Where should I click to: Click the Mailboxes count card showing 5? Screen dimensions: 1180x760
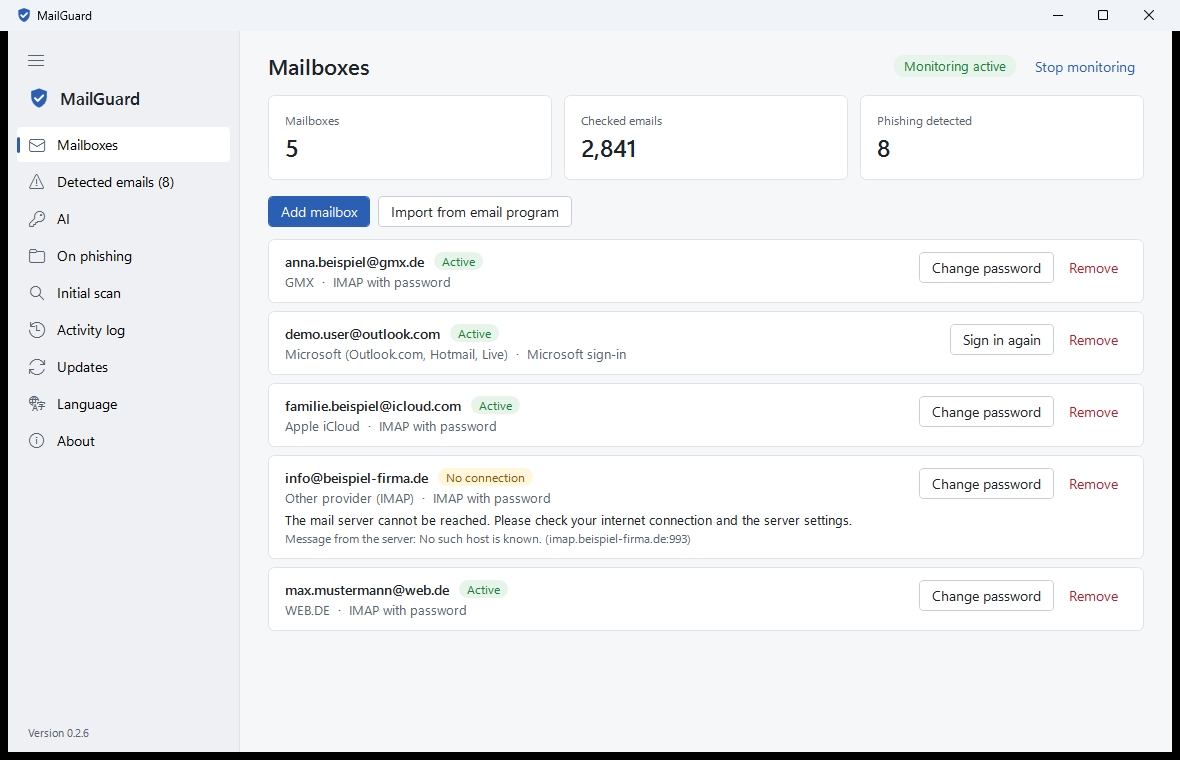410,138
